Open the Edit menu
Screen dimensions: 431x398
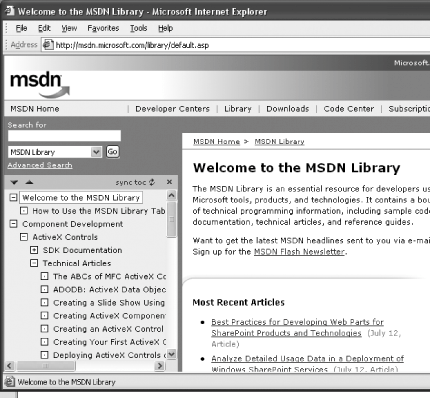pyautogui.click(x=44, y=28)
